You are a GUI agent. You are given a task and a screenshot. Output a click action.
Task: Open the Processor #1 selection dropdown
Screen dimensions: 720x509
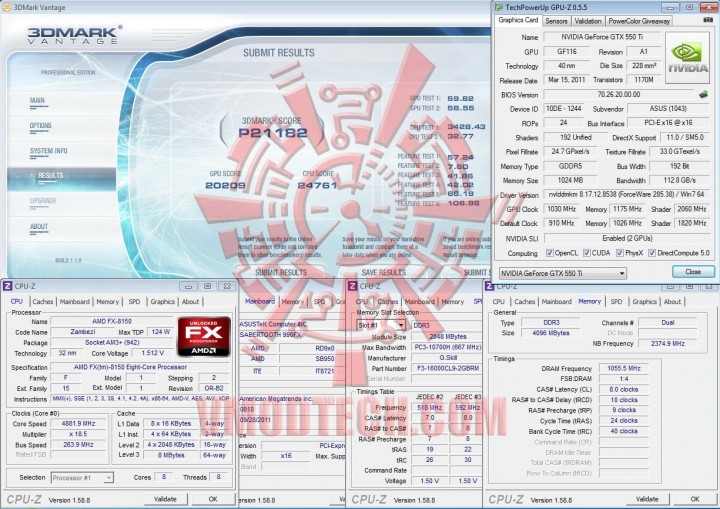82,478
